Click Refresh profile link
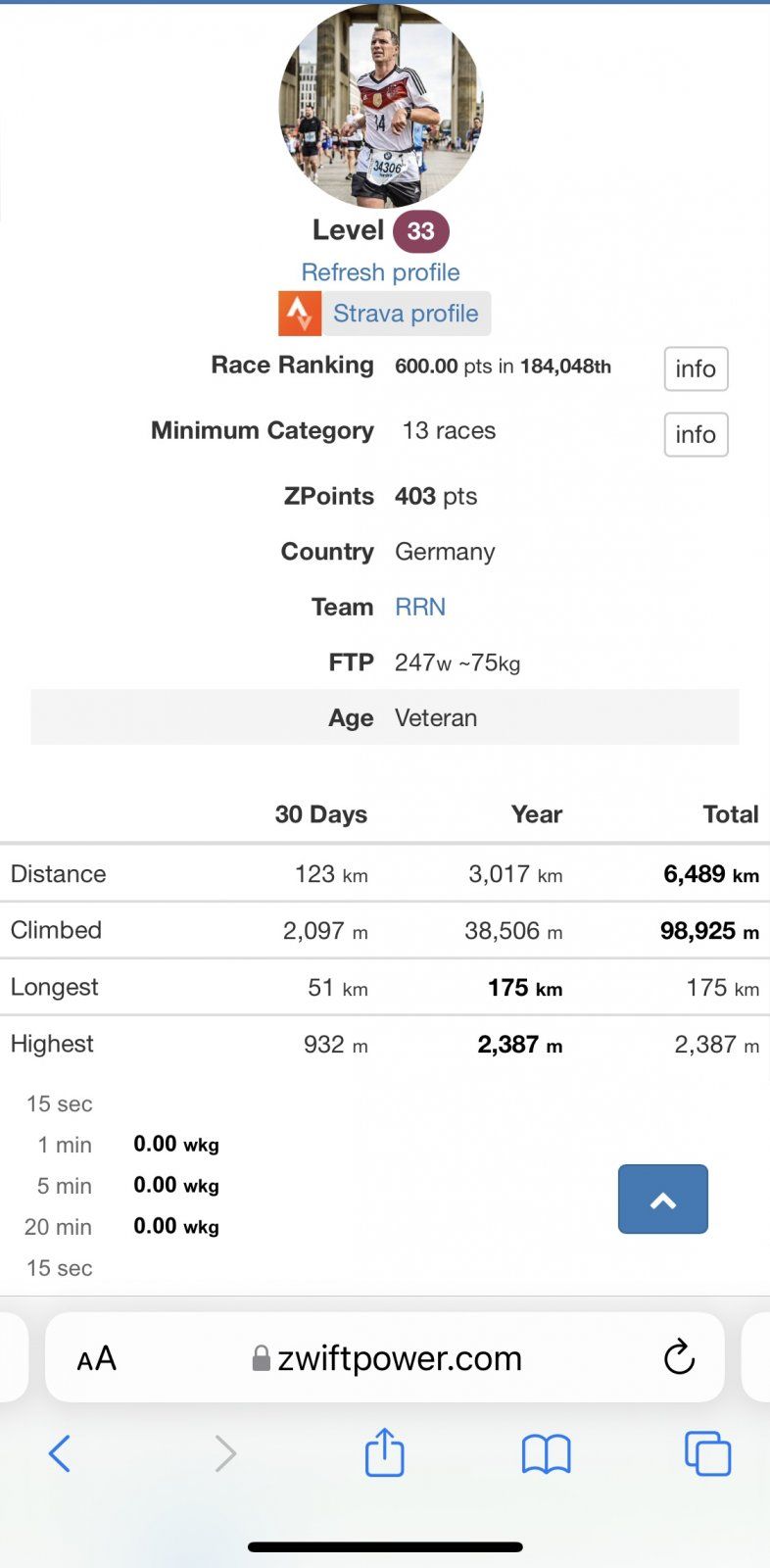This screenshot has height=1568, width=770. click(x=380, y=272)
